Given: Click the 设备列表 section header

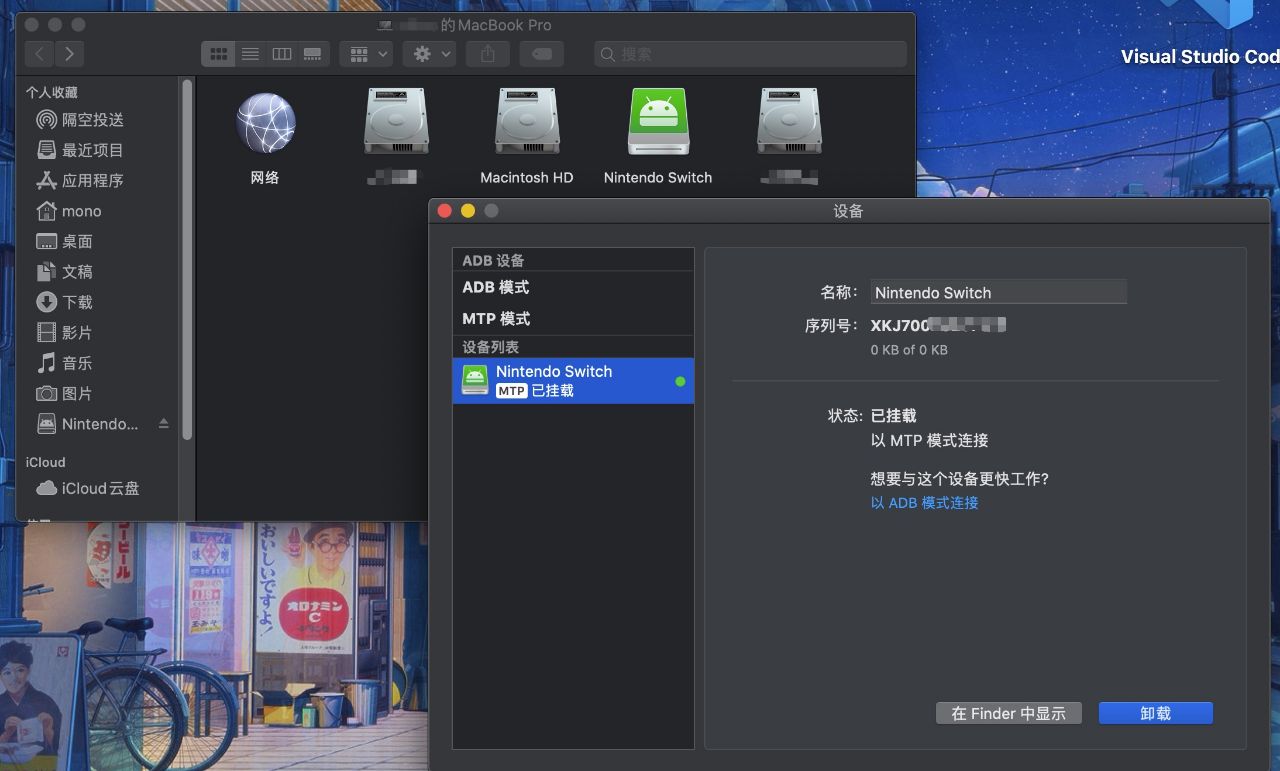Looking at the screenshot, I should tap(490, 347).
